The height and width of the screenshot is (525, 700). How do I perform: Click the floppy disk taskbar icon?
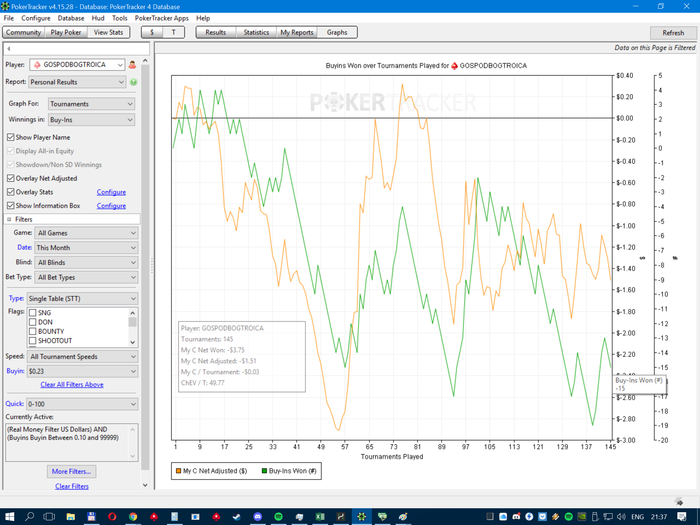point(91,517)
